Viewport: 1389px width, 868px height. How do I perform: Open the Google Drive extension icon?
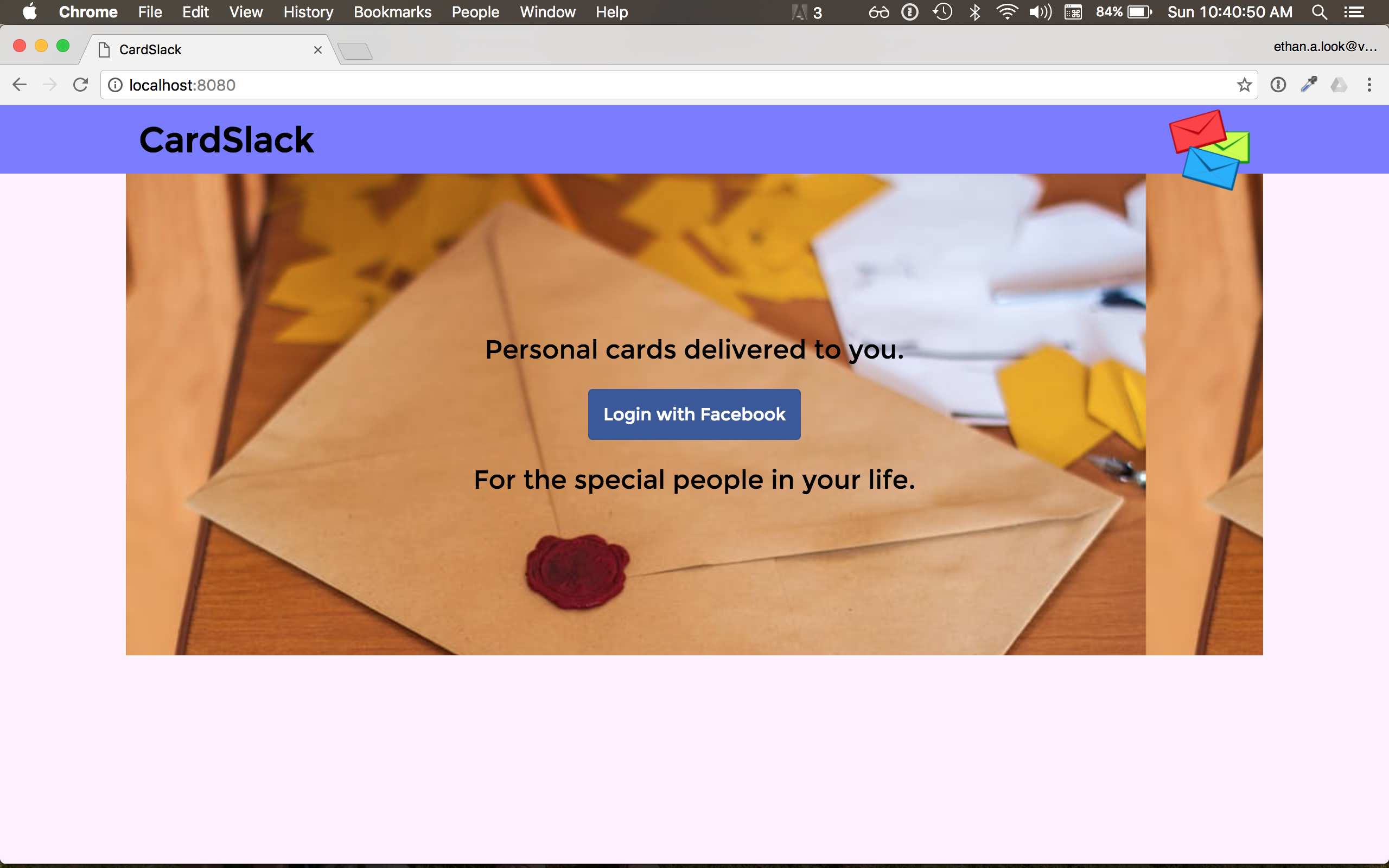1339,85
